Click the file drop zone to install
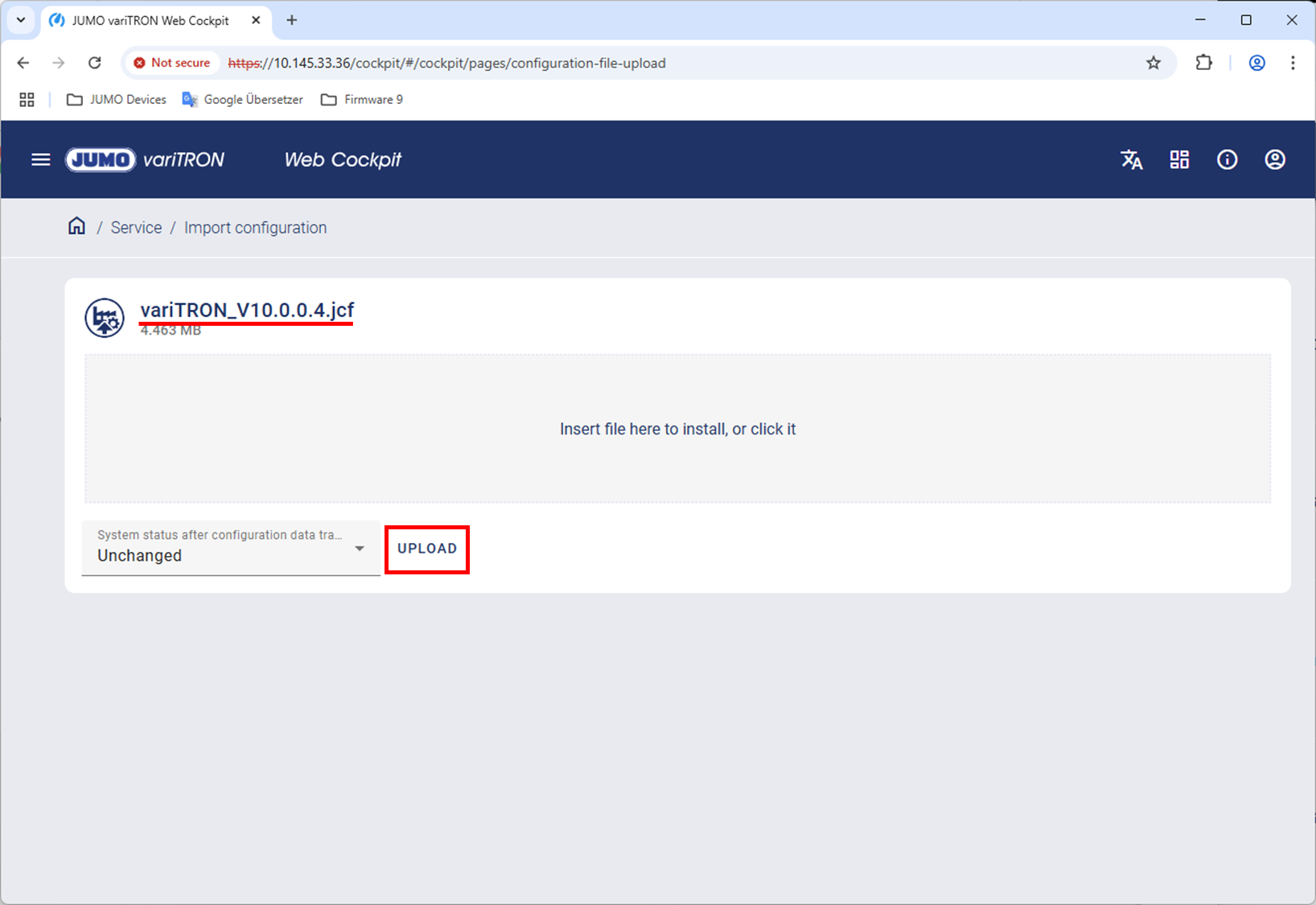Screen dimensions: 1316x905 [677, 429]
